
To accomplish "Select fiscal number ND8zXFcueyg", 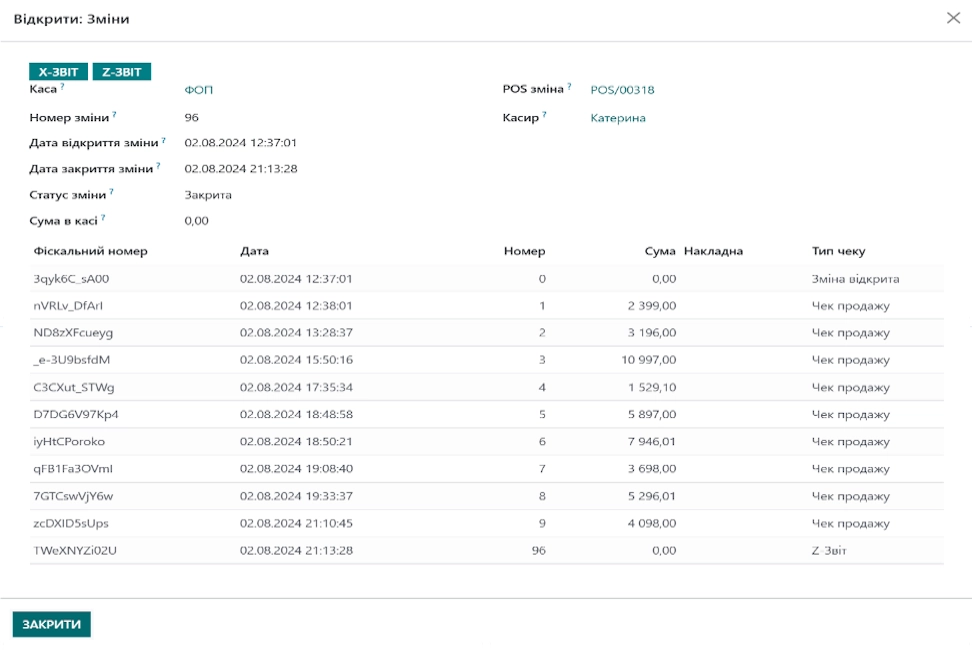I will click(73, 333).
